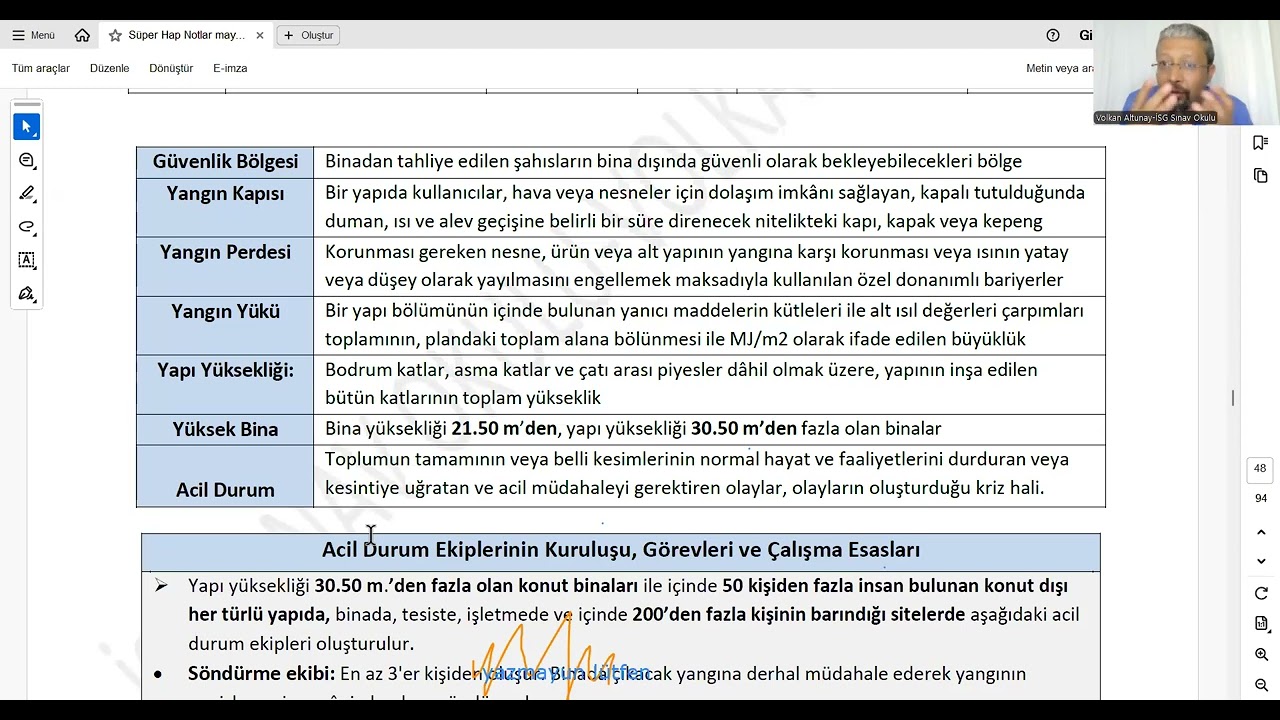1280x720 pixels.
Task: Select the highlighter pen tool
Action: 27,194
